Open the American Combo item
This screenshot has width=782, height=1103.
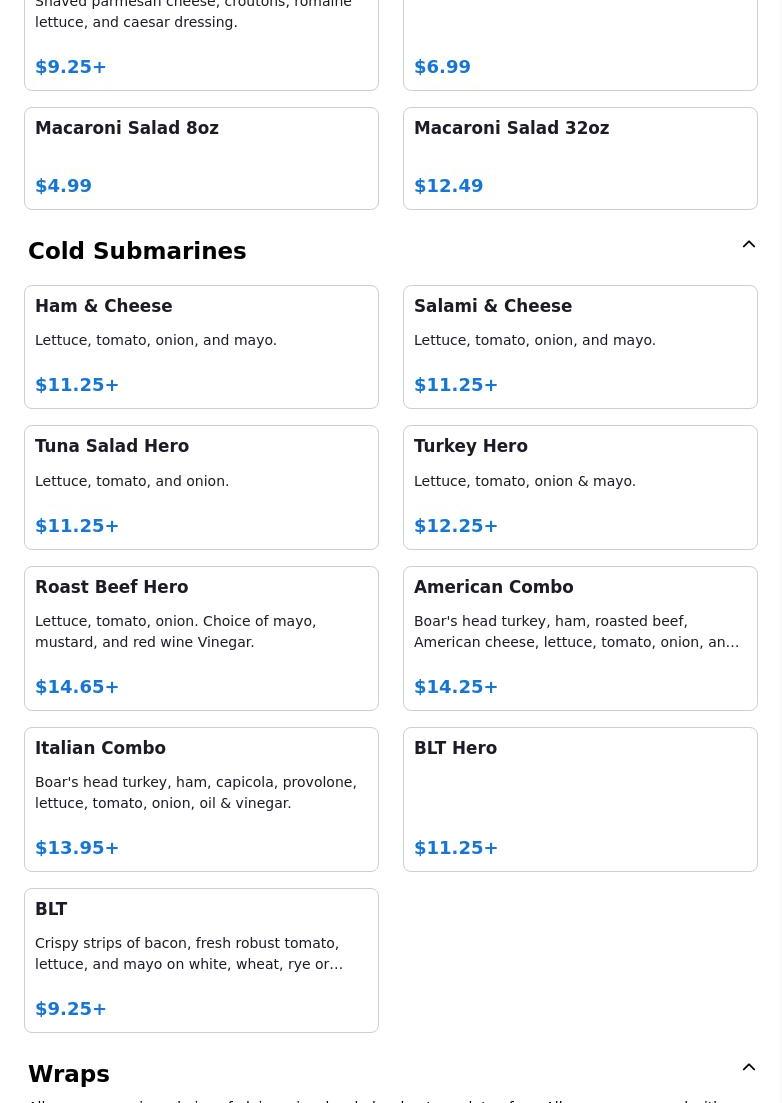click(580, 638)
